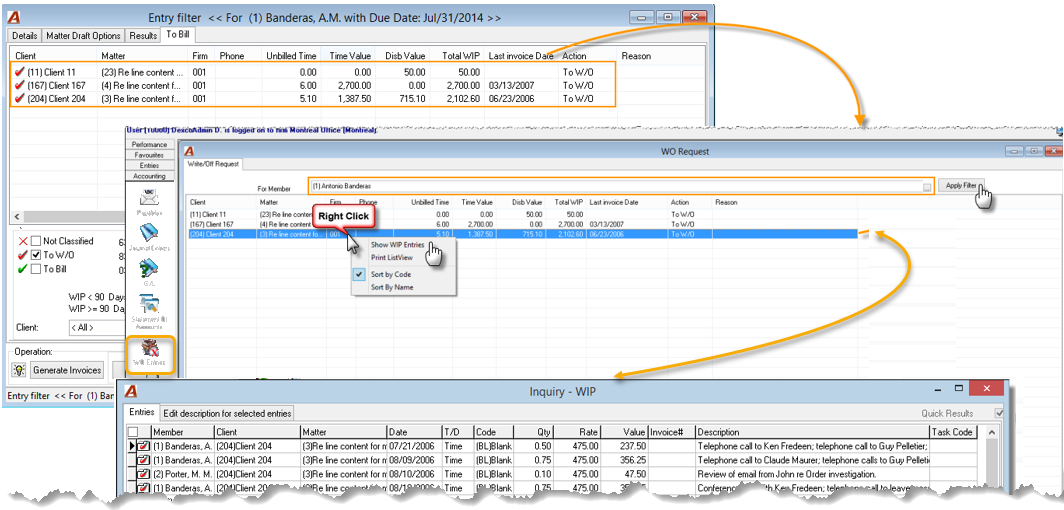Click the app logo icon in Inquiry - WIP title bar
This screenshot has width=1064, height=510.
pyautogui.click(x=132, y=391)
